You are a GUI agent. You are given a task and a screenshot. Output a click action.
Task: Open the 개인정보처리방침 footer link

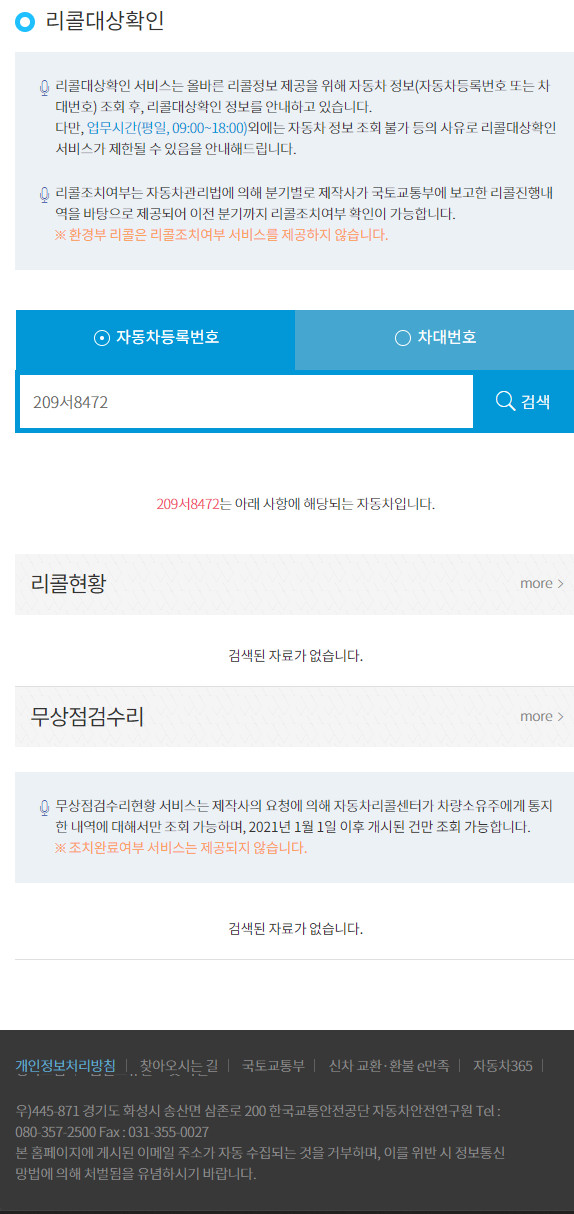(65, 1065)
